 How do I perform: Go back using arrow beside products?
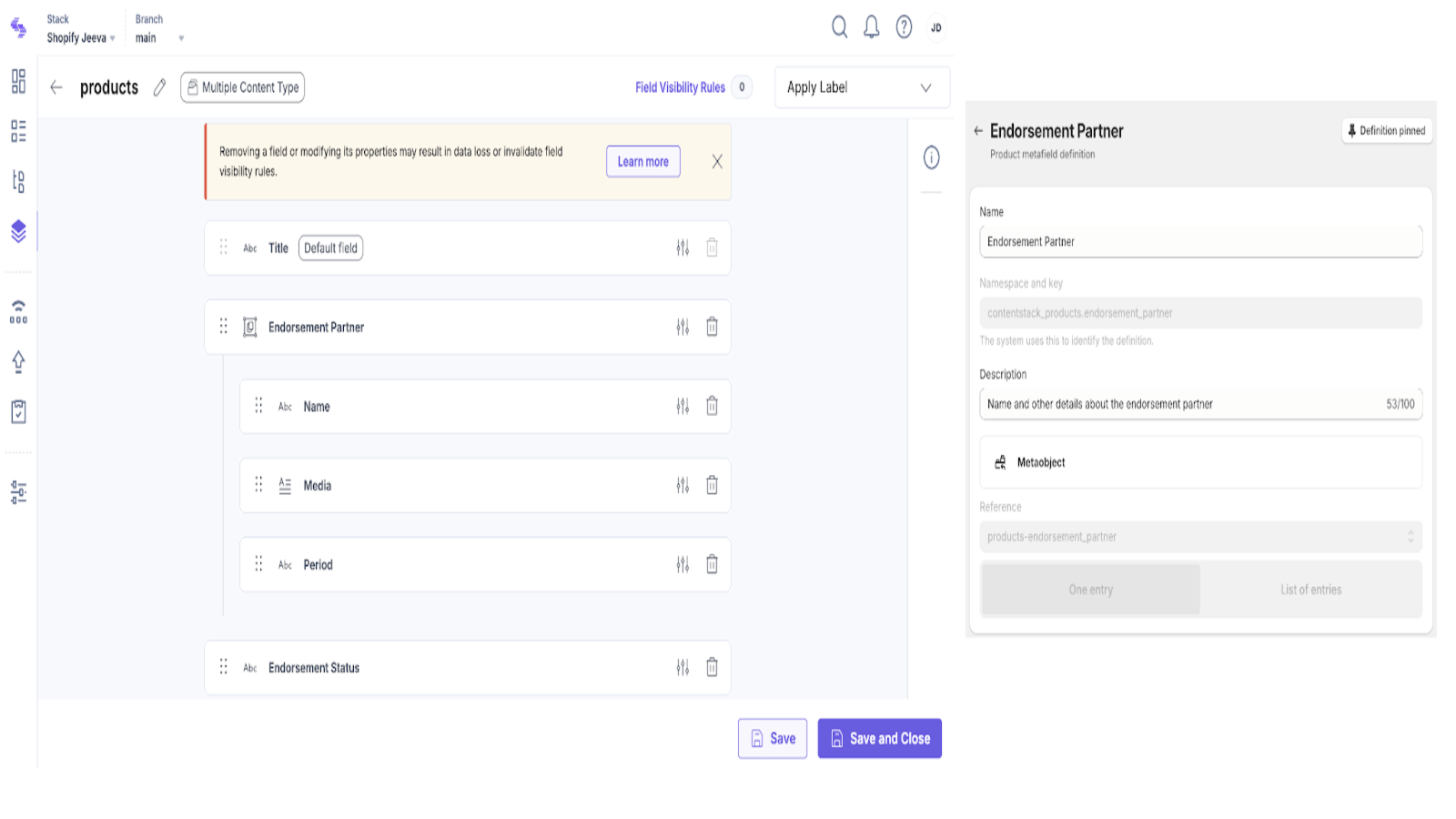click(56, 87)
